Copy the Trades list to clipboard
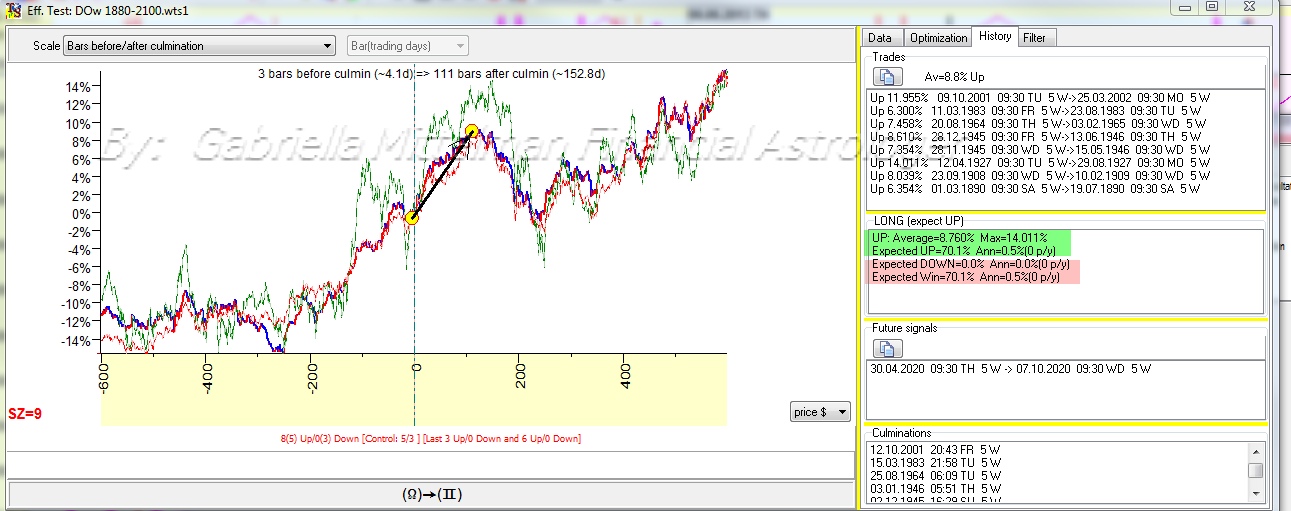The height and width of the screenshot is (511, 1291). 888,76
